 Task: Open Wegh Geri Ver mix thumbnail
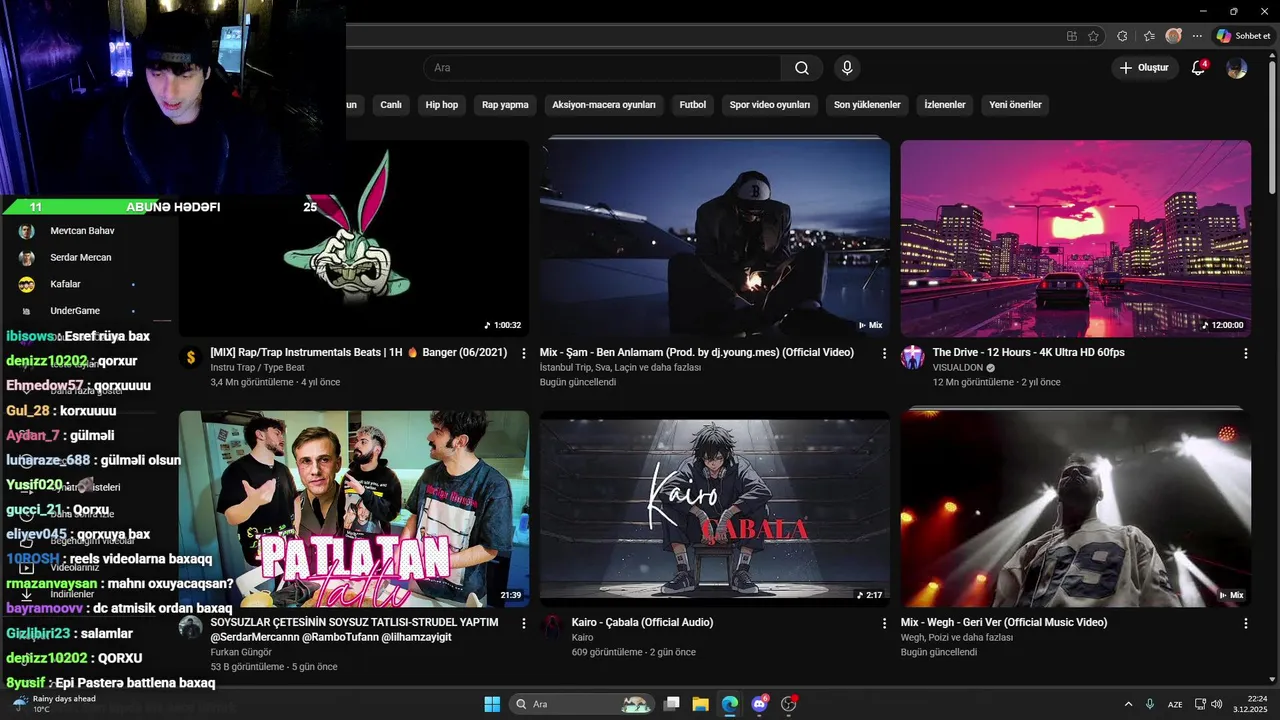tap(1075, 508)
